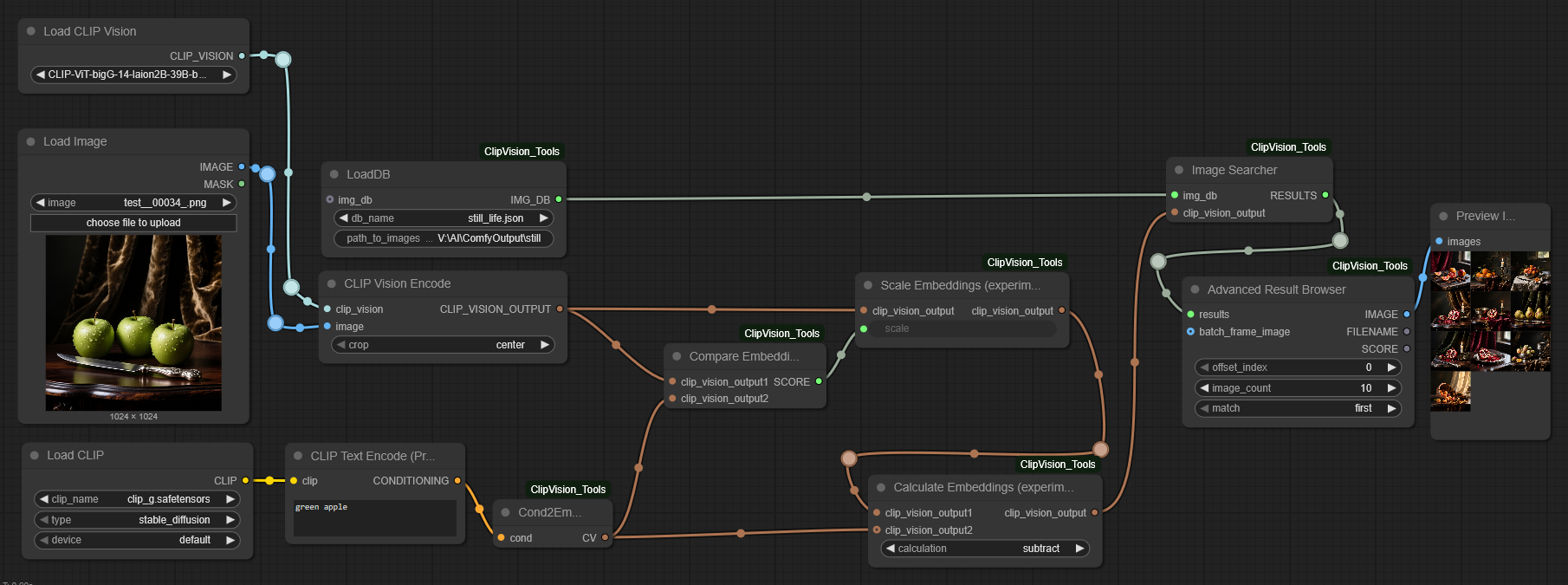Click the Advanced Result Browser title

pos(1276,289)
